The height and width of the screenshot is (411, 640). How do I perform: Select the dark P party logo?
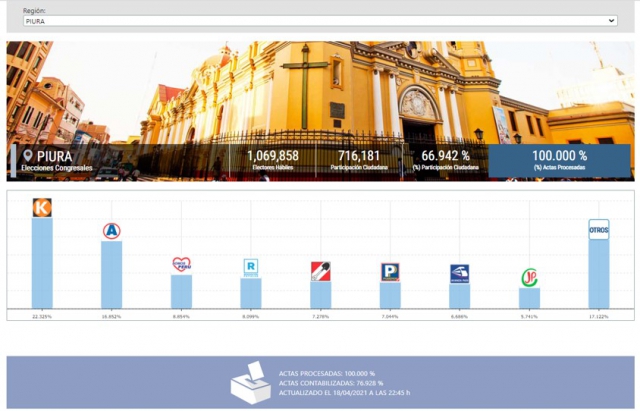tap(390, 272)
